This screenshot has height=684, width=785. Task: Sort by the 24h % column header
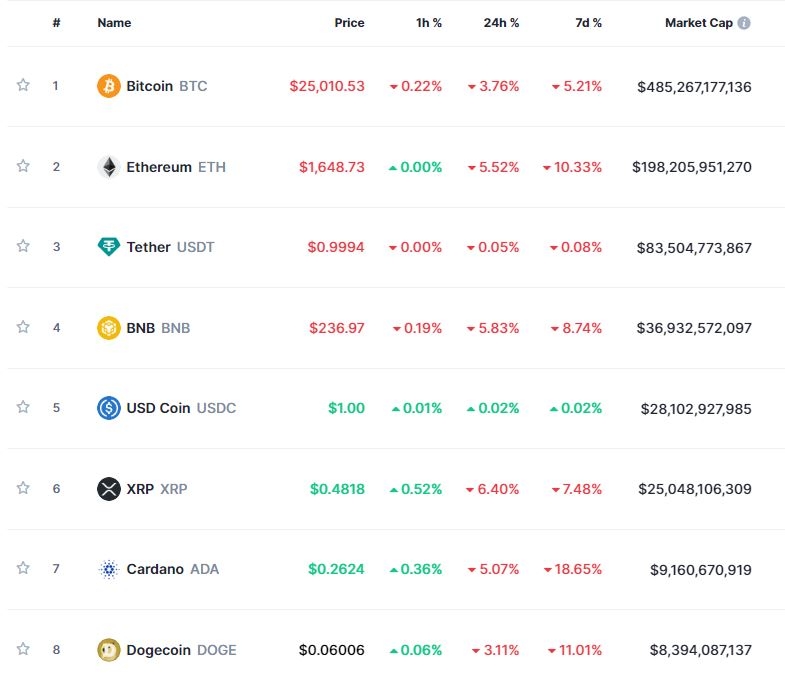pos(500,23)
